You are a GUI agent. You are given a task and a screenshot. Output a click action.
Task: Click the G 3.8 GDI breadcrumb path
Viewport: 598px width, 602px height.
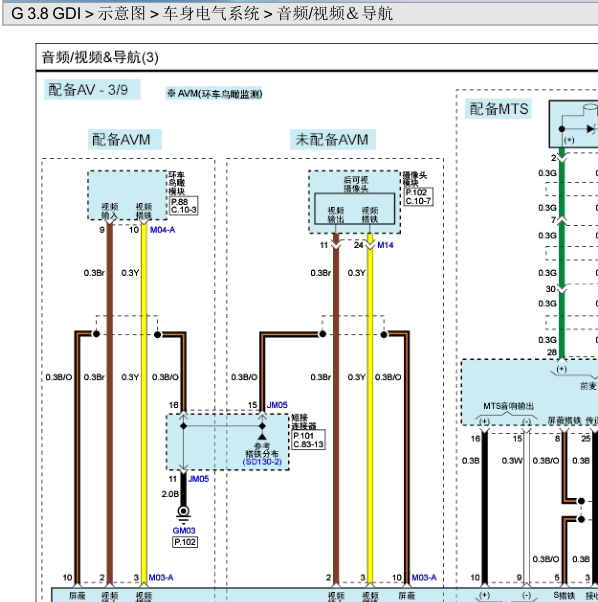(x=202, y=14)
